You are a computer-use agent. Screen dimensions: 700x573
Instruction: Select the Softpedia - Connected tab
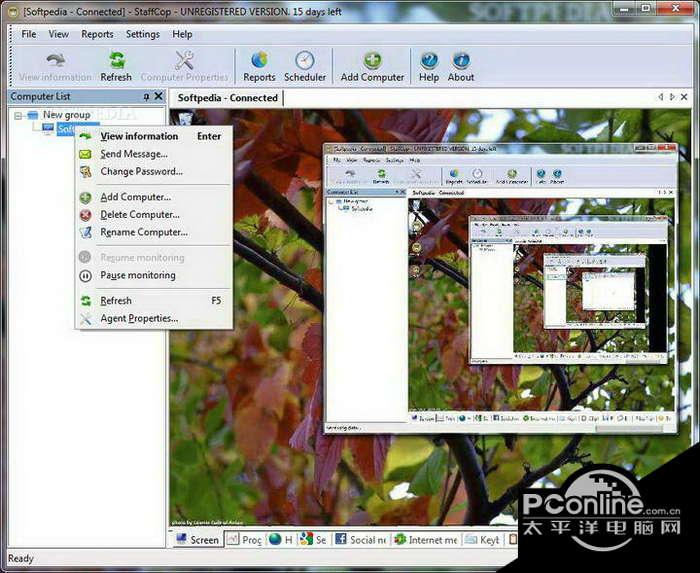click(x=227, y=98)
